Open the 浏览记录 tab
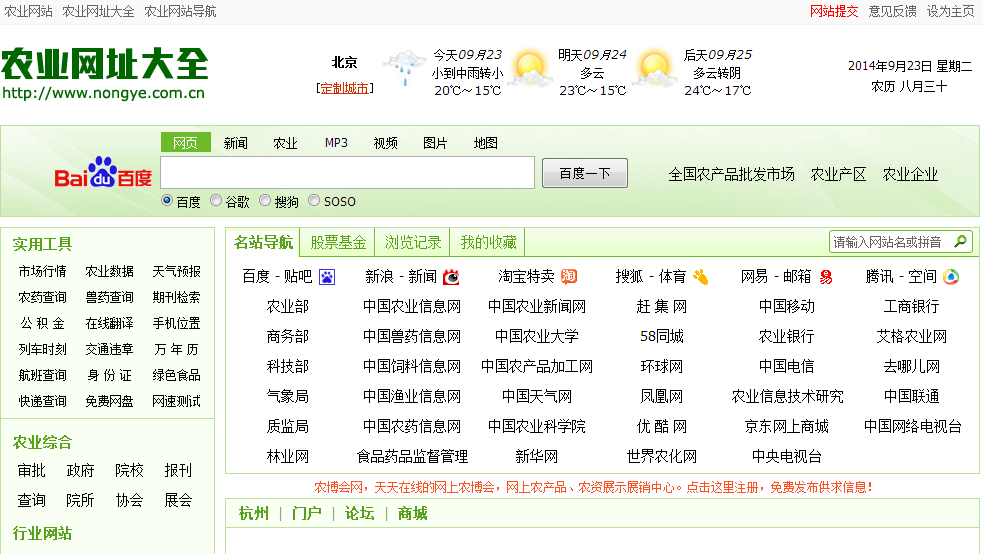The height and width of the screenshot is (554, 983). 413,243
